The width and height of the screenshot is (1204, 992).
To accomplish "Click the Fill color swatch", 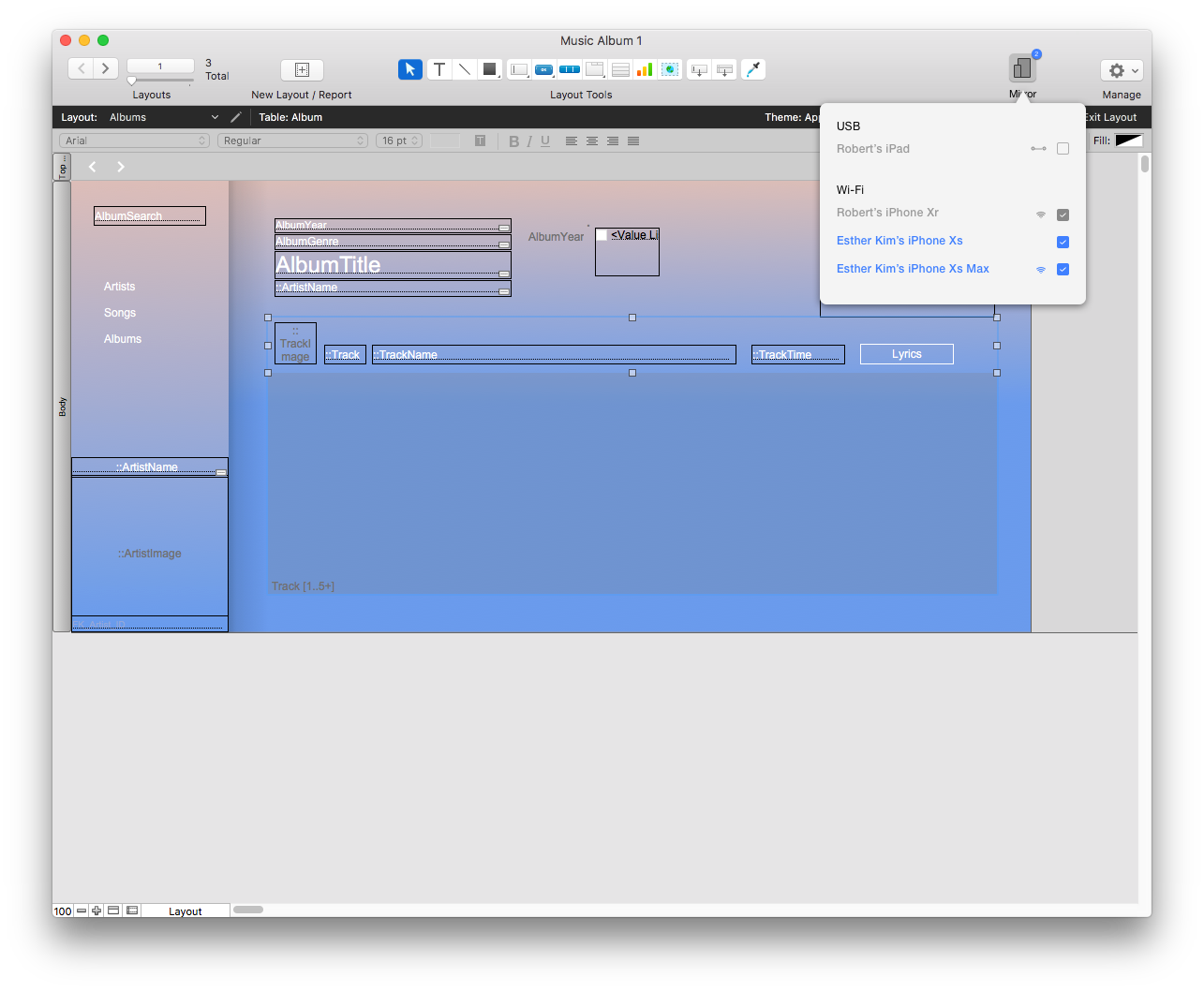I will coord(1128,141).
